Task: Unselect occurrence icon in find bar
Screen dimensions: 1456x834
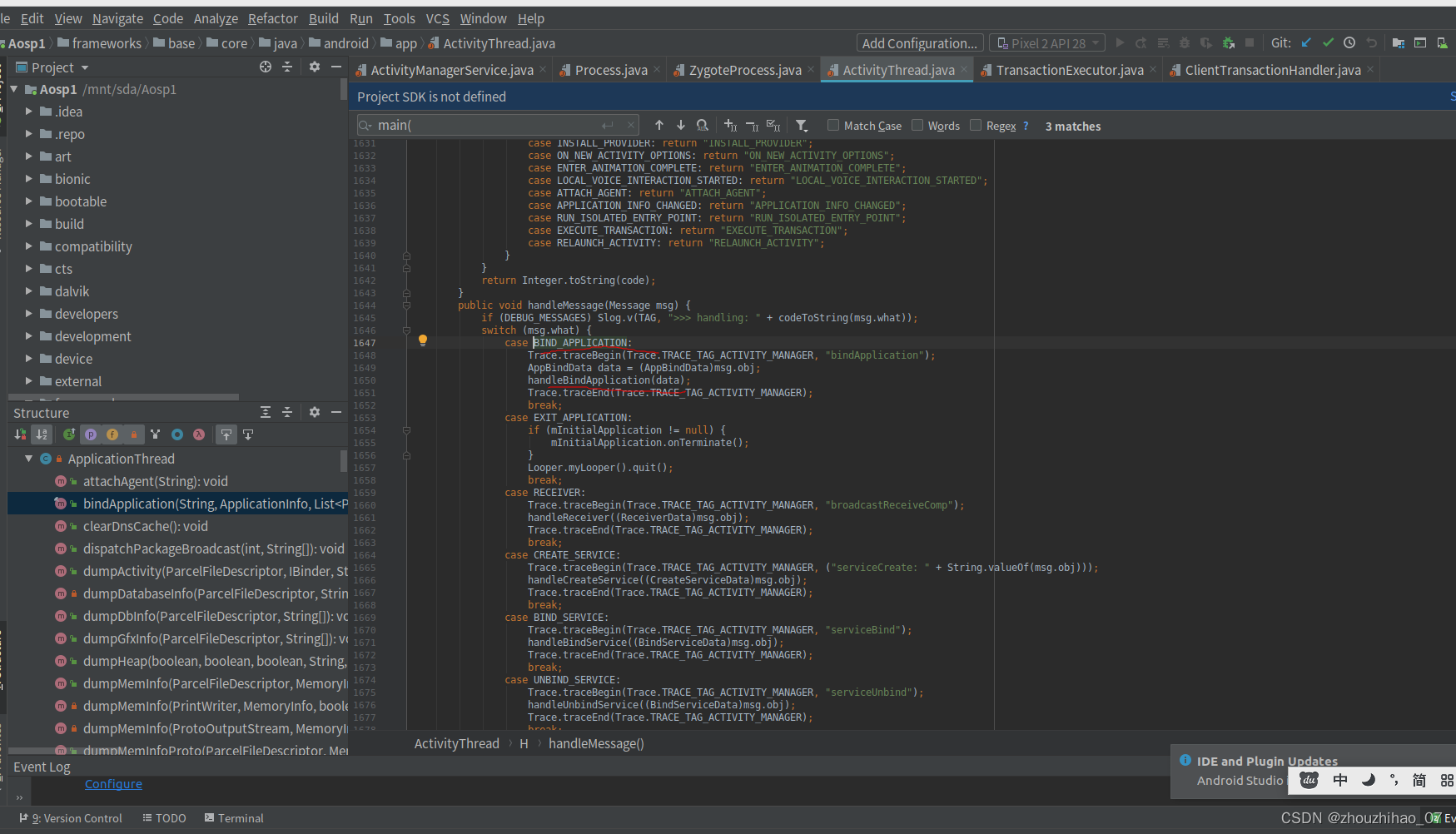Action: pyautogui.click(x=752, y=125)
